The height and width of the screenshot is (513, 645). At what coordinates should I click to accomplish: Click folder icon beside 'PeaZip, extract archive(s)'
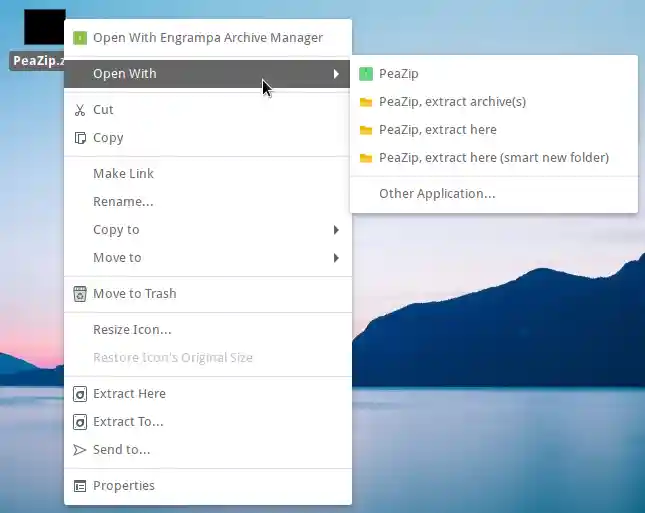[366, 102]
